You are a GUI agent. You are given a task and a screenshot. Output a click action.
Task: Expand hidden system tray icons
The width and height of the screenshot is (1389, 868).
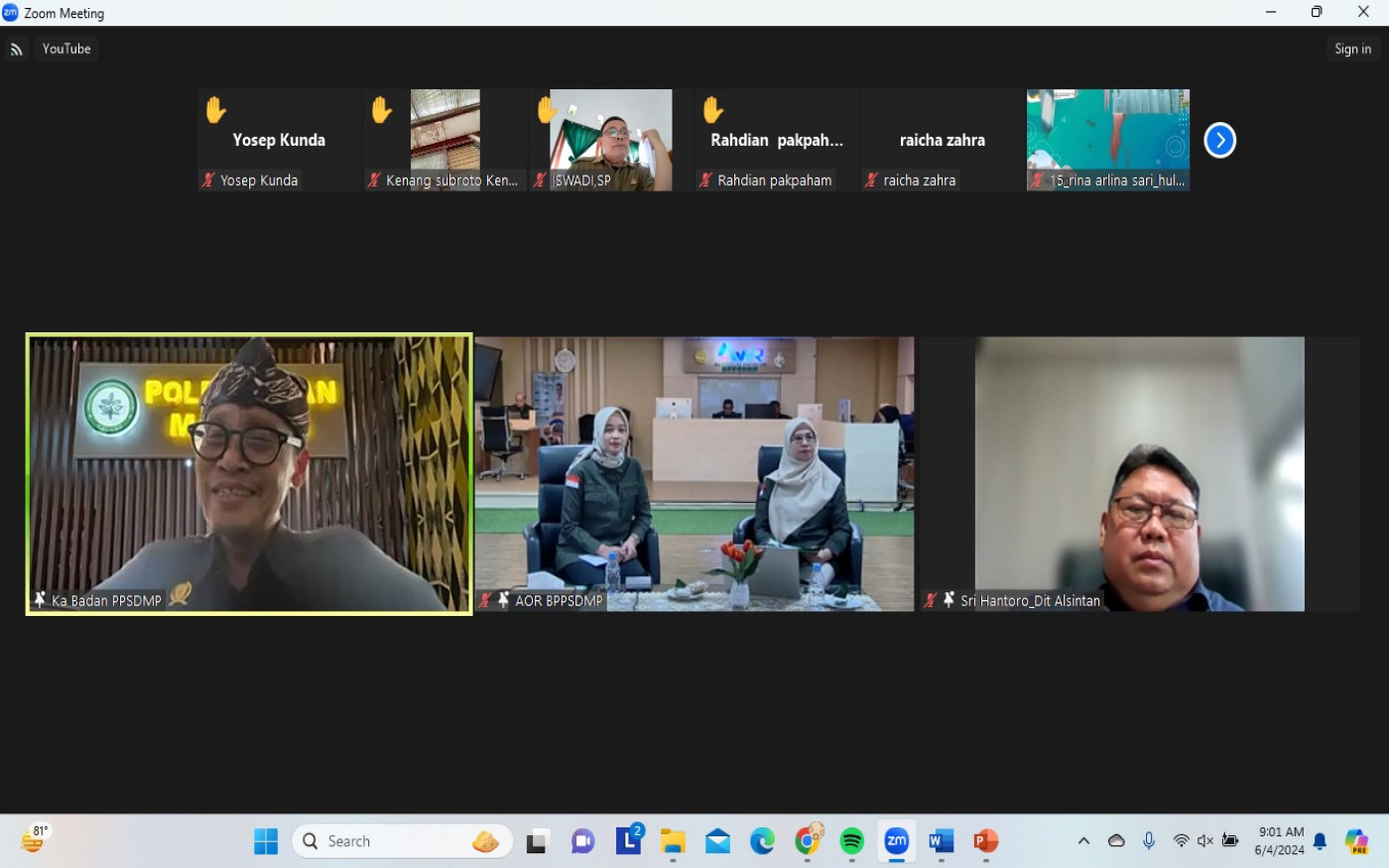click(x=1083, y=841)
